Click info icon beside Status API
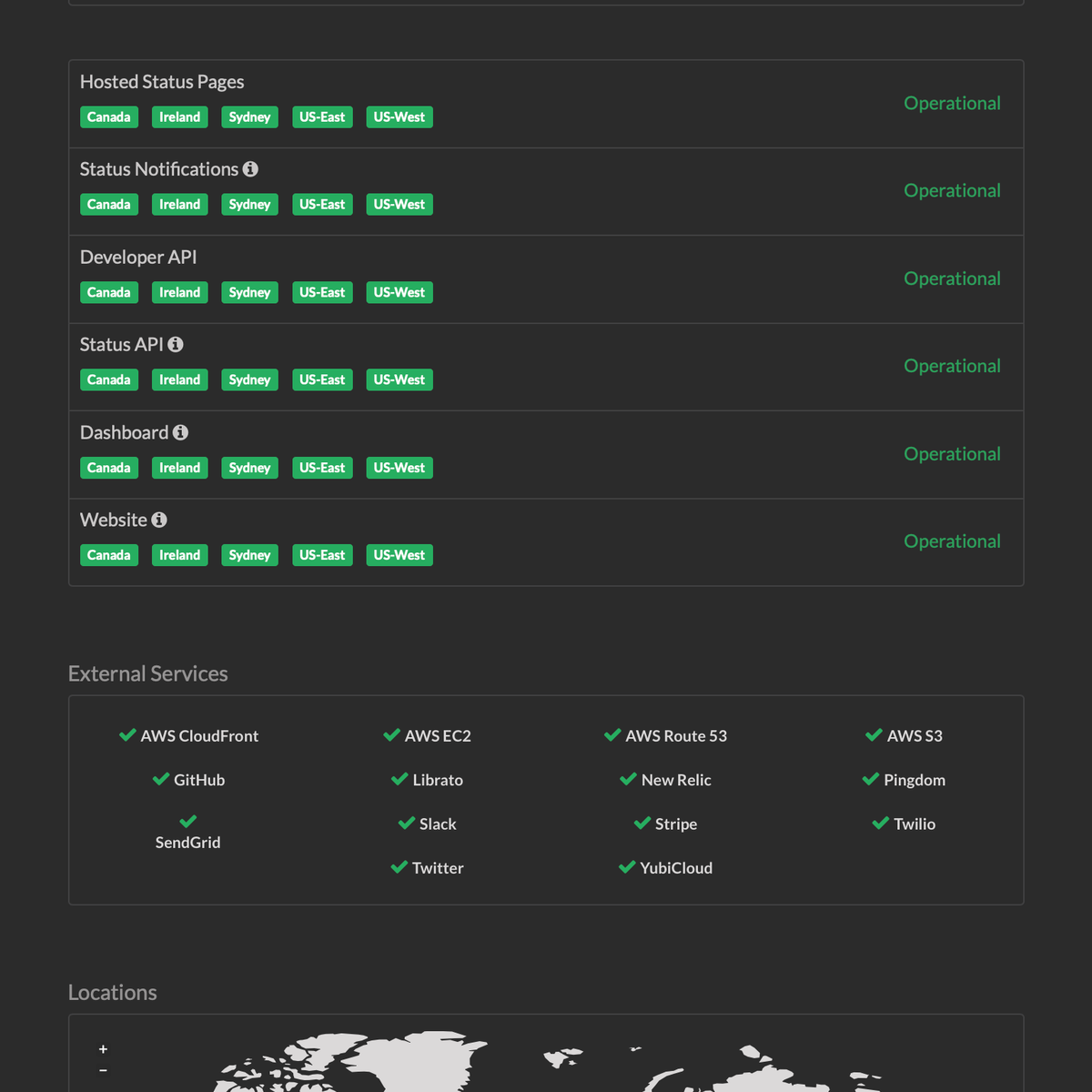The image size is (1092, 1092). 176,345
